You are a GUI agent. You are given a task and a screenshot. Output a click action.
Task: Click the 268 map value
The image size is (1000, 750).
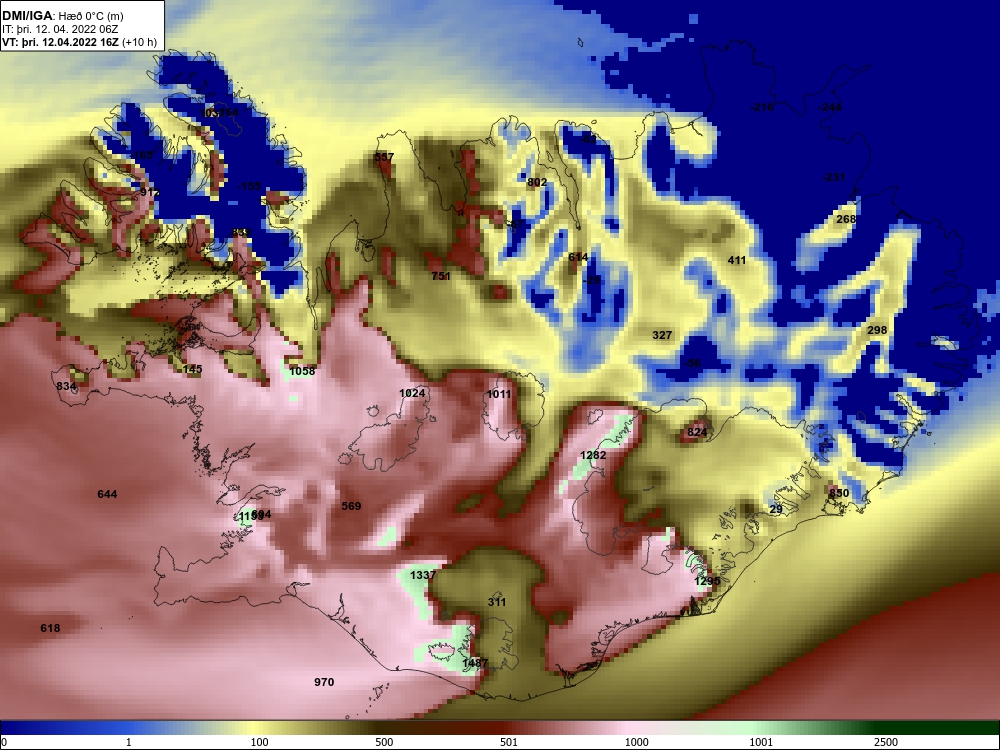click(x=846, y=219)
